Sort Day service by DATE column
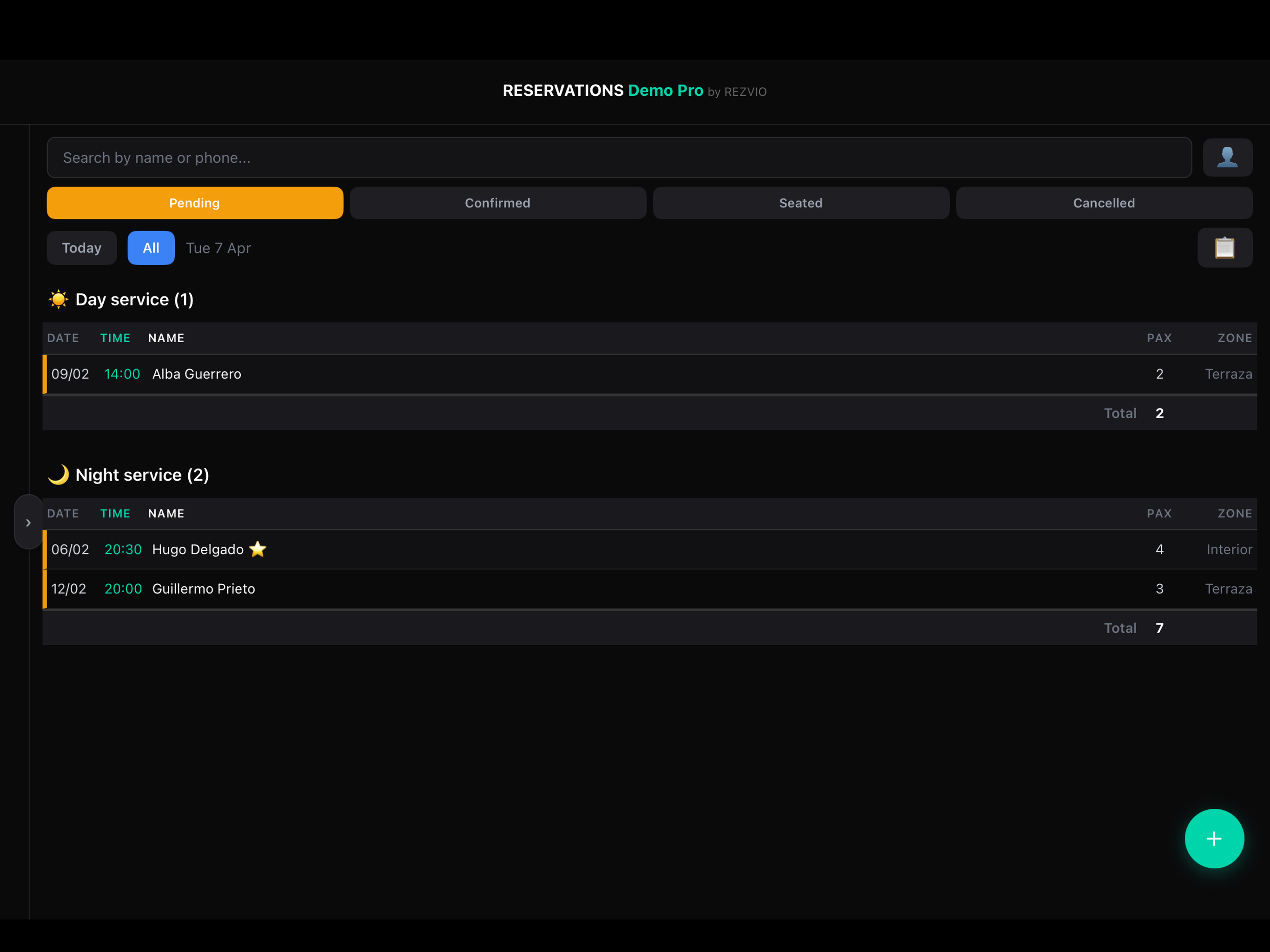1270x952 pixels. 63,337
